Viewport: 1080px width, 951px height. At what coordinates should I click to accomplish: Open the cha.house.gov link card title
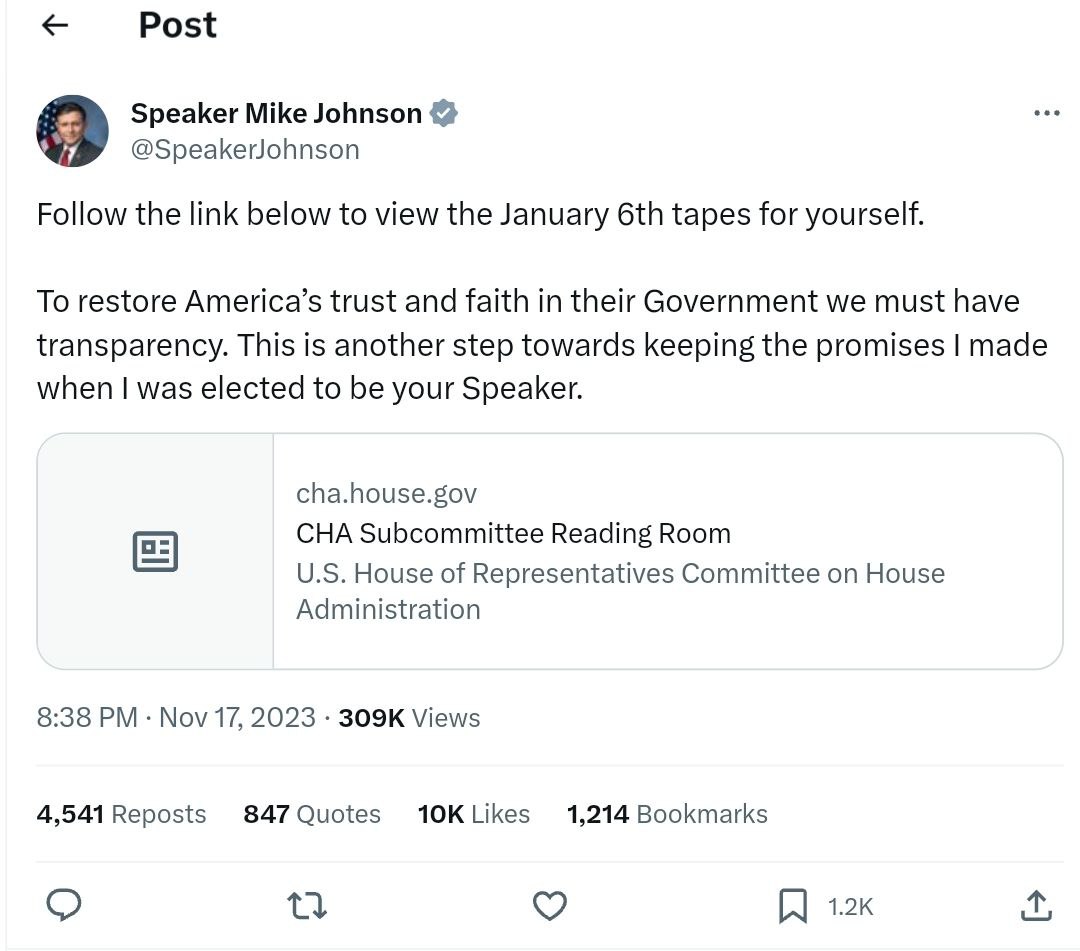pyautogui.click(x=513, y=533)
